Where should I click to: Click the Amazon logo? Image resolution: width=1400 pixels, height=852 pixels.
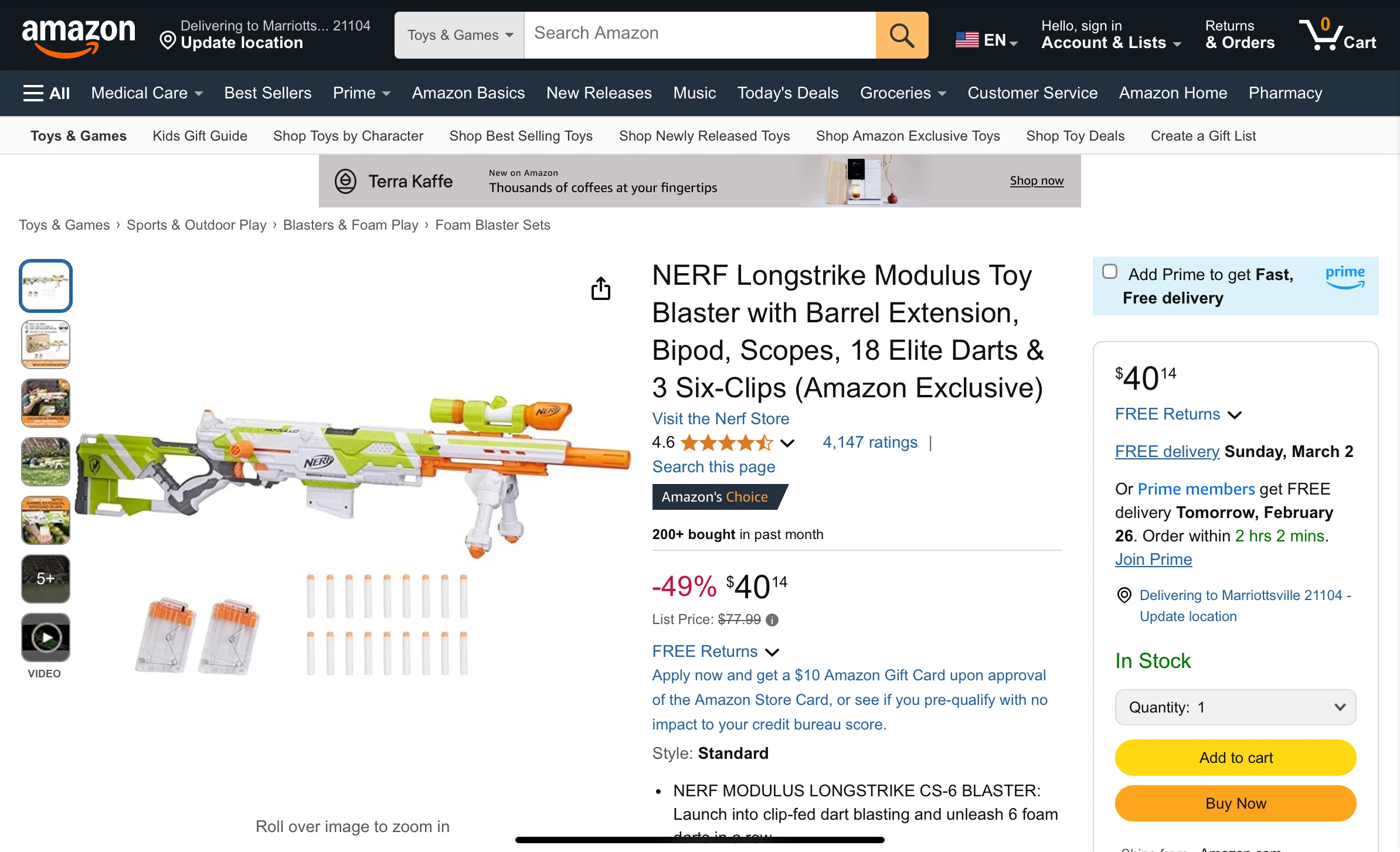78,35
